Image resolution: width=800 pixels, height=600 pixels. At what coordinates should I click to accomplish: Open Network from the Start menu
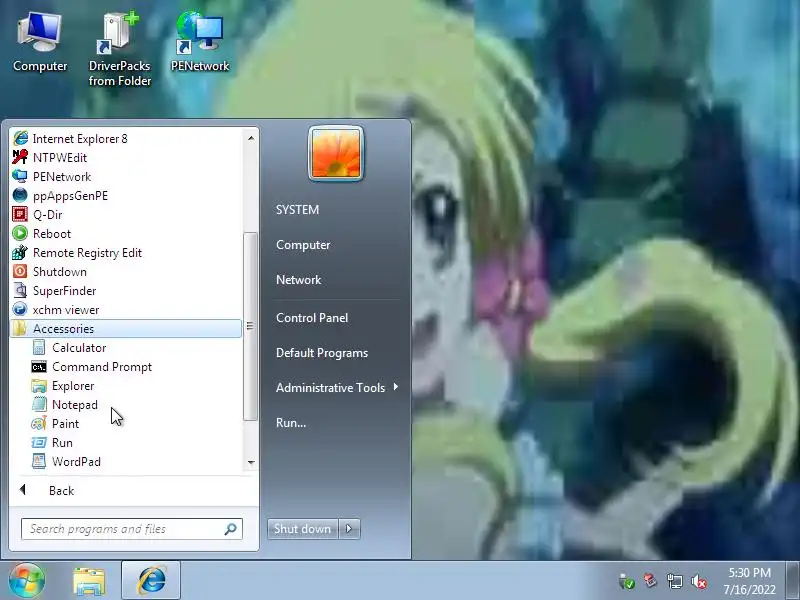pyautogui.click(x=298, y=280)
